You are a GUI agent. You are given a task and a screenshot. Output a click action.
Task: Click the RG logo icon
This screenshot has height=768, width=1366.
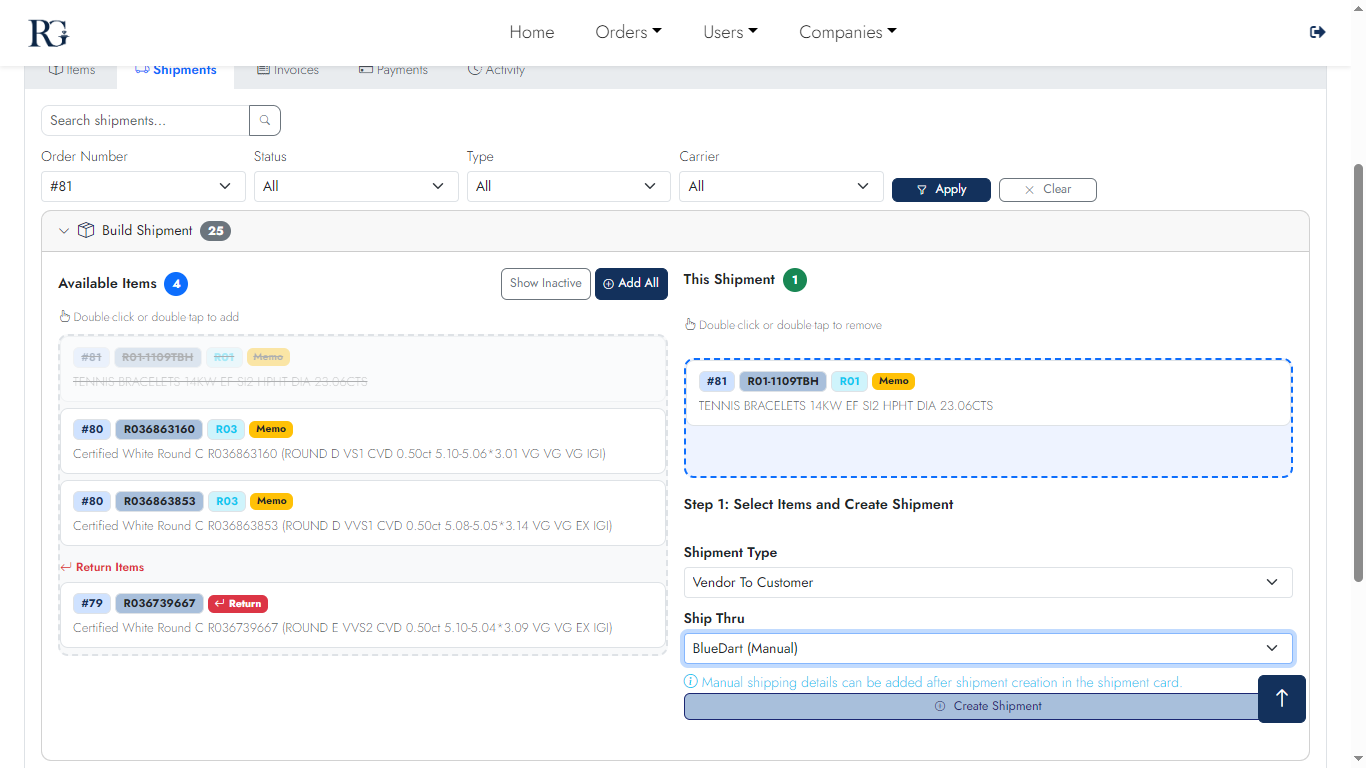click(48, 32)
